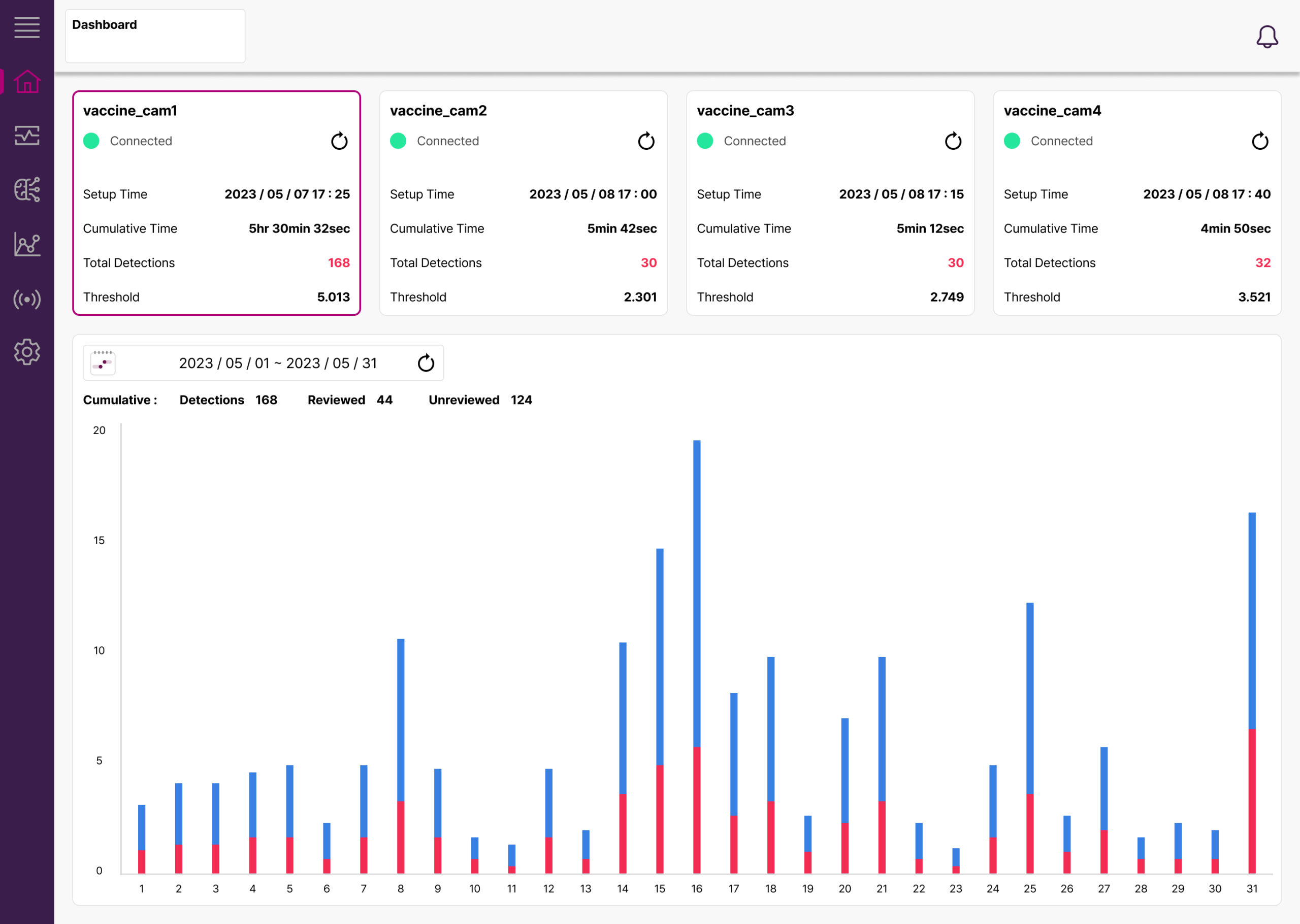Click the Dashboard title field
Screen dimensions: 1300x924
[155, 36]
